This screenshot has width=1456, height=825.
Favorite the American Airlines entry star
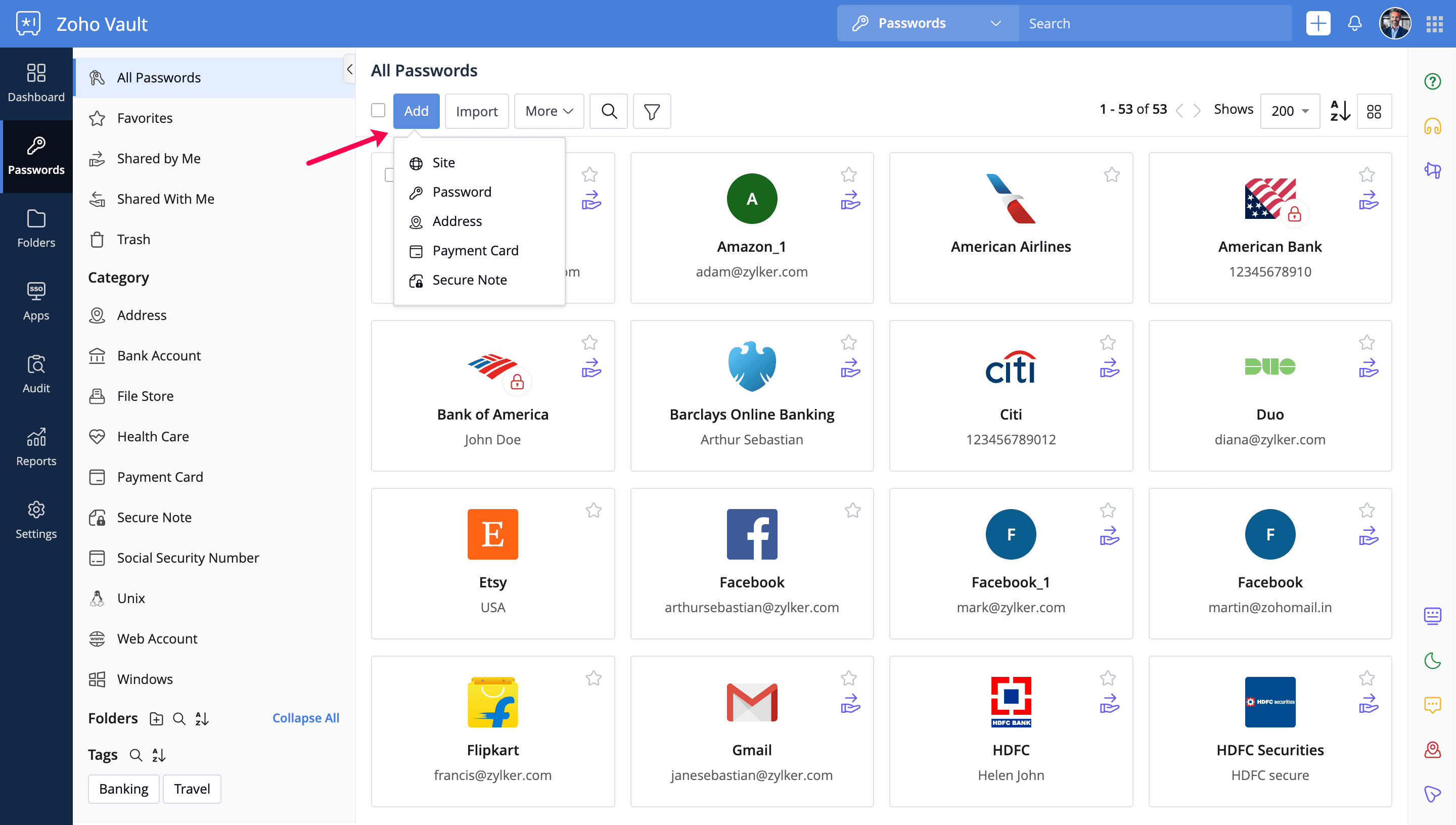tap(1112, 175)
